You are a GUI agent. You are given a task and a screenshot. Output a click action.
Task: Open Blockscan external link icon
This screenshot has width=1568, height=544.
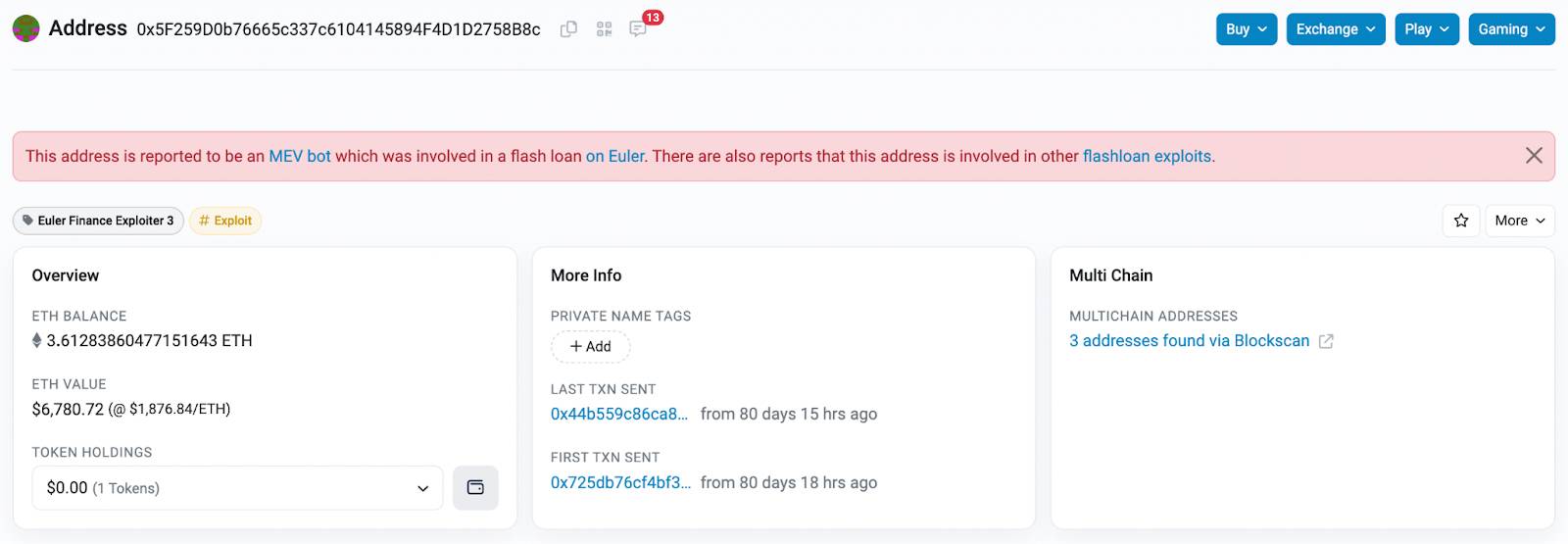(x=1326, y=341)
